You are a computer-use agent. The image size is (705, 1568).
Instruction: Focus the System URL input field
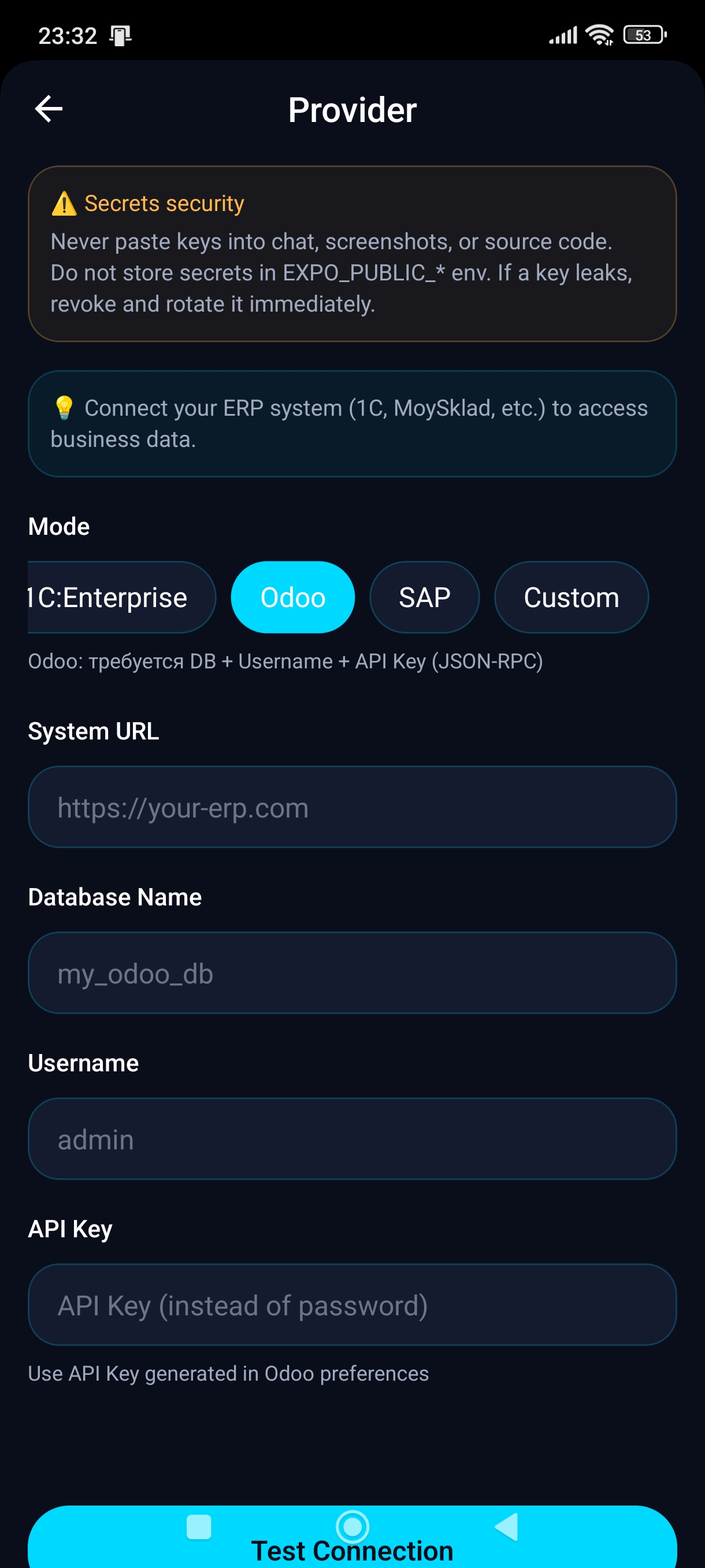coord(352,807)
